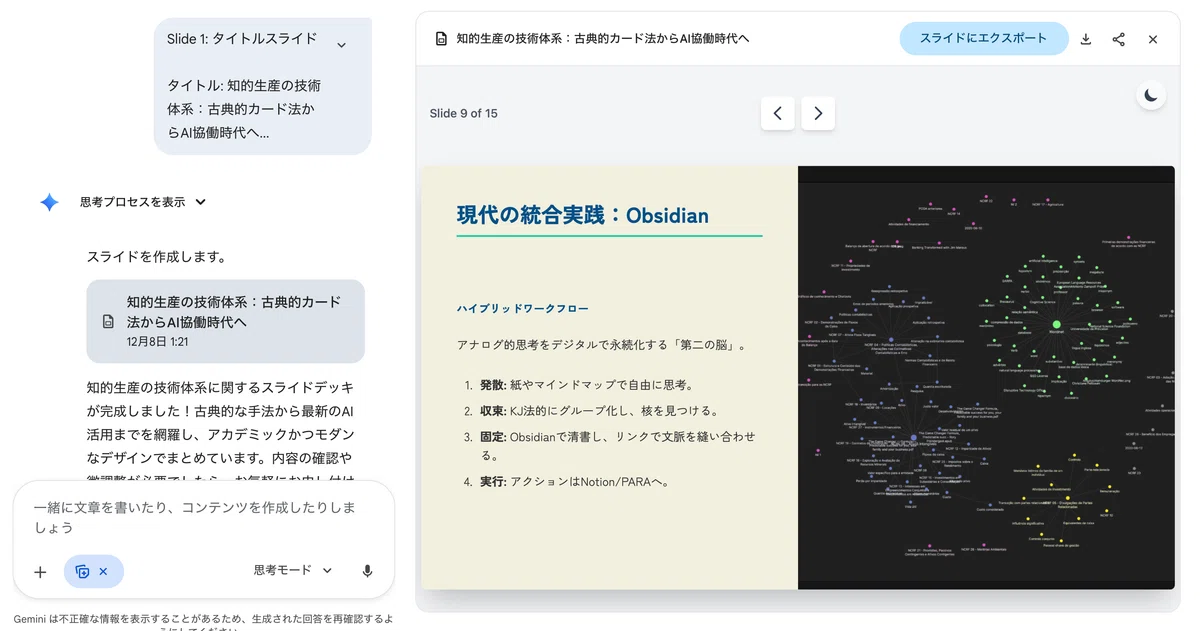Close the slide preview panel
This screenshot has width=1200, height=631.
pos(1153,39)
